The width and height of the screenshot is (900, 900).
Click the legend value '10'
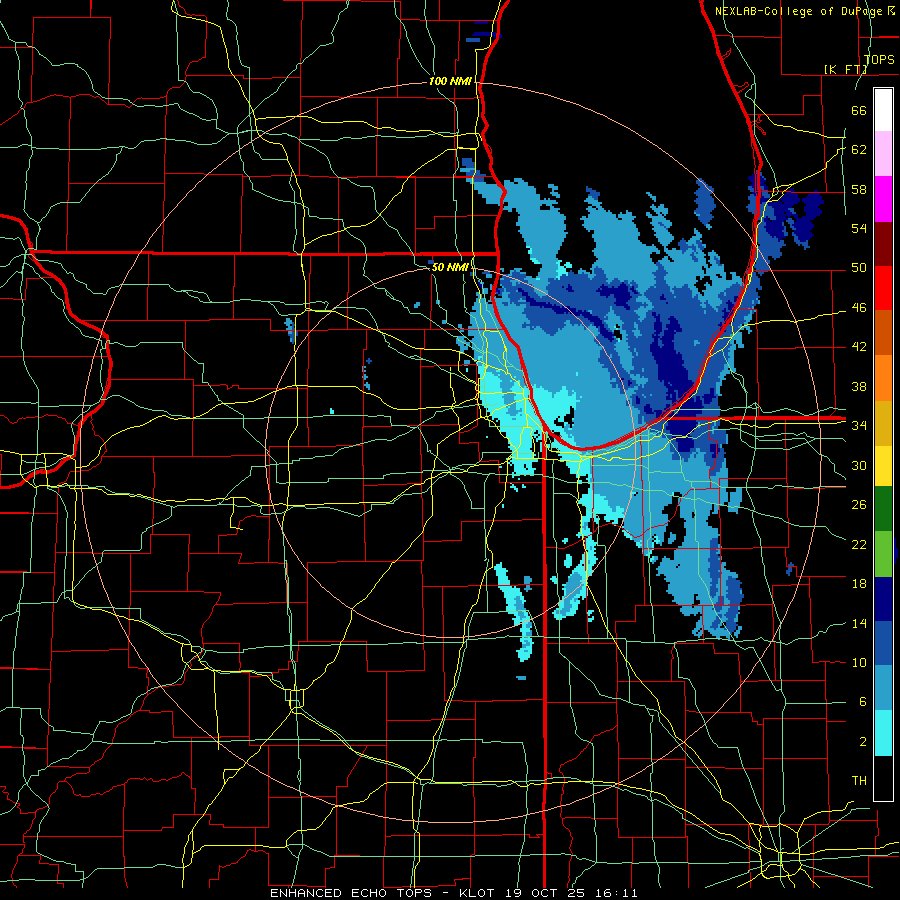pyautogui.click(x=859, y=663)
